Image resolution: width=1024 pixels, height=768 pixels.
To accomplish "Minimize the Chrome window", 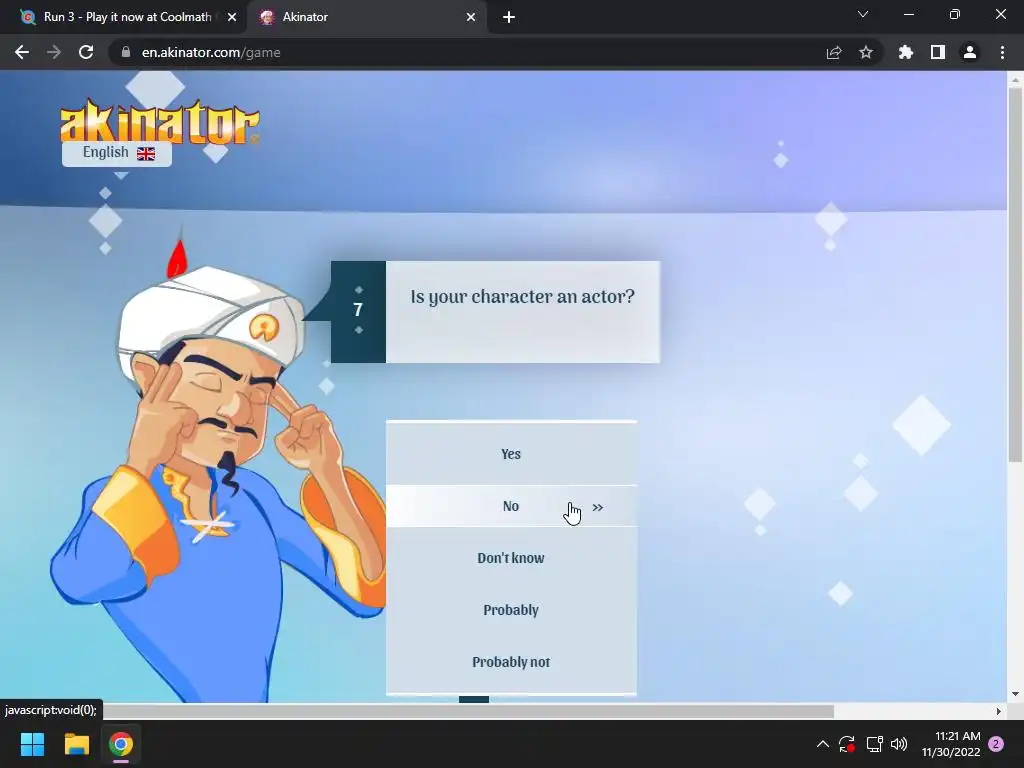I will [x=908, y=14].
